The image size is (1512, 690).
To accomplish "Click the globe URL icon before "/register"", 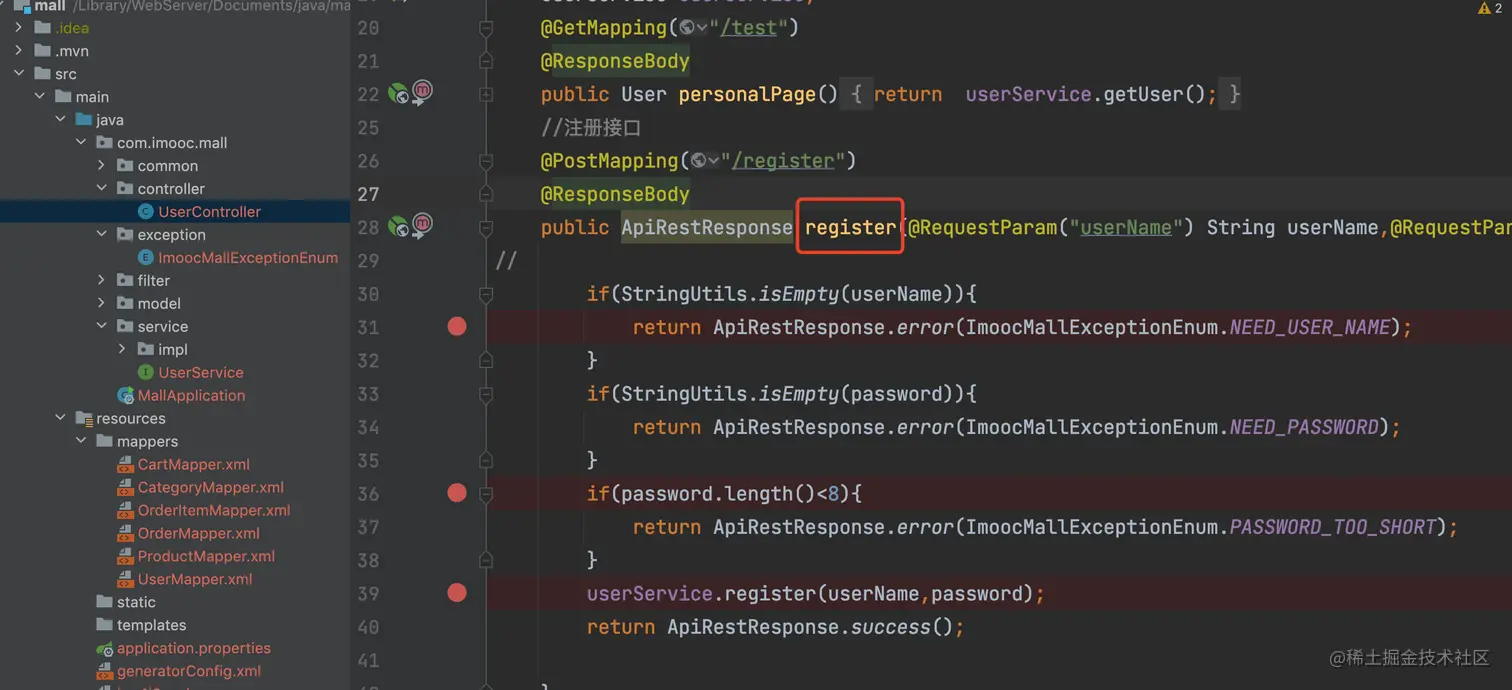I will click(699, 161).
